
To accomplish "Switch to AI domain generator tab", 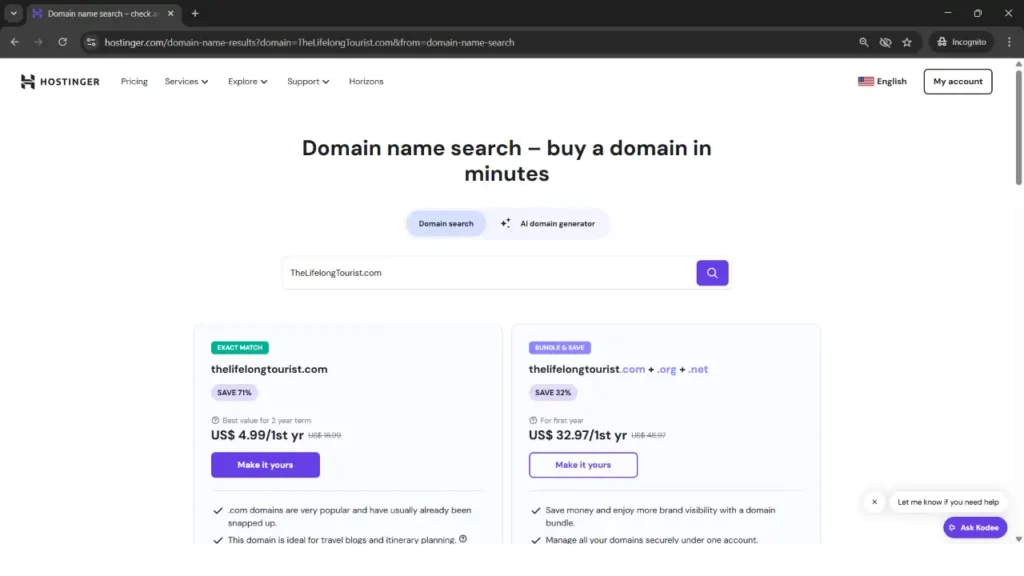I will (x=548, y=224).
